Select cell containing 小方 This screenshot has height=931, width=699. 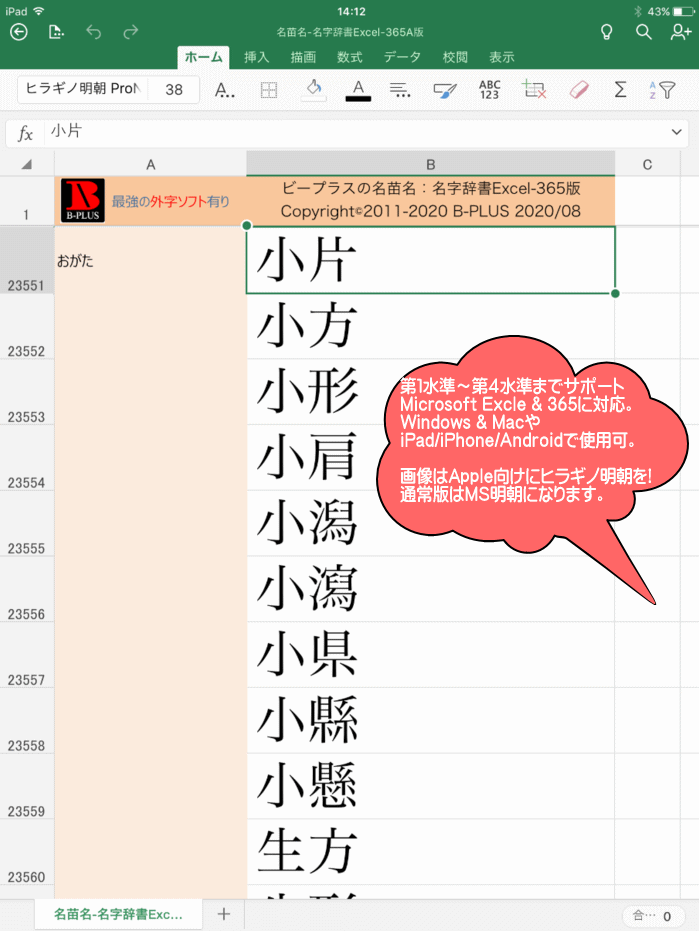(431, 326)
